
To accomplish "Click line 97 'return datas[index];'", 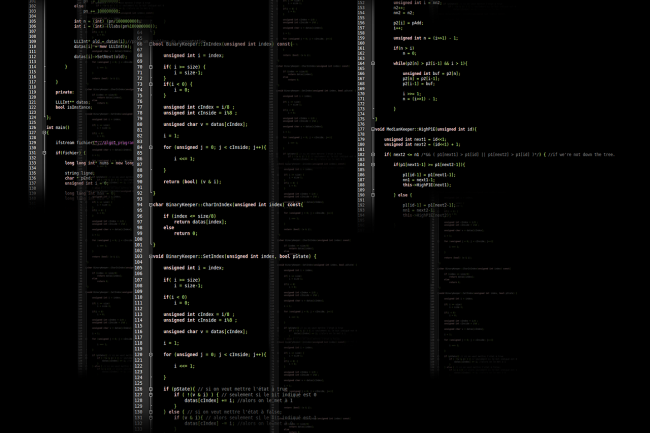I will click(201, 222).
